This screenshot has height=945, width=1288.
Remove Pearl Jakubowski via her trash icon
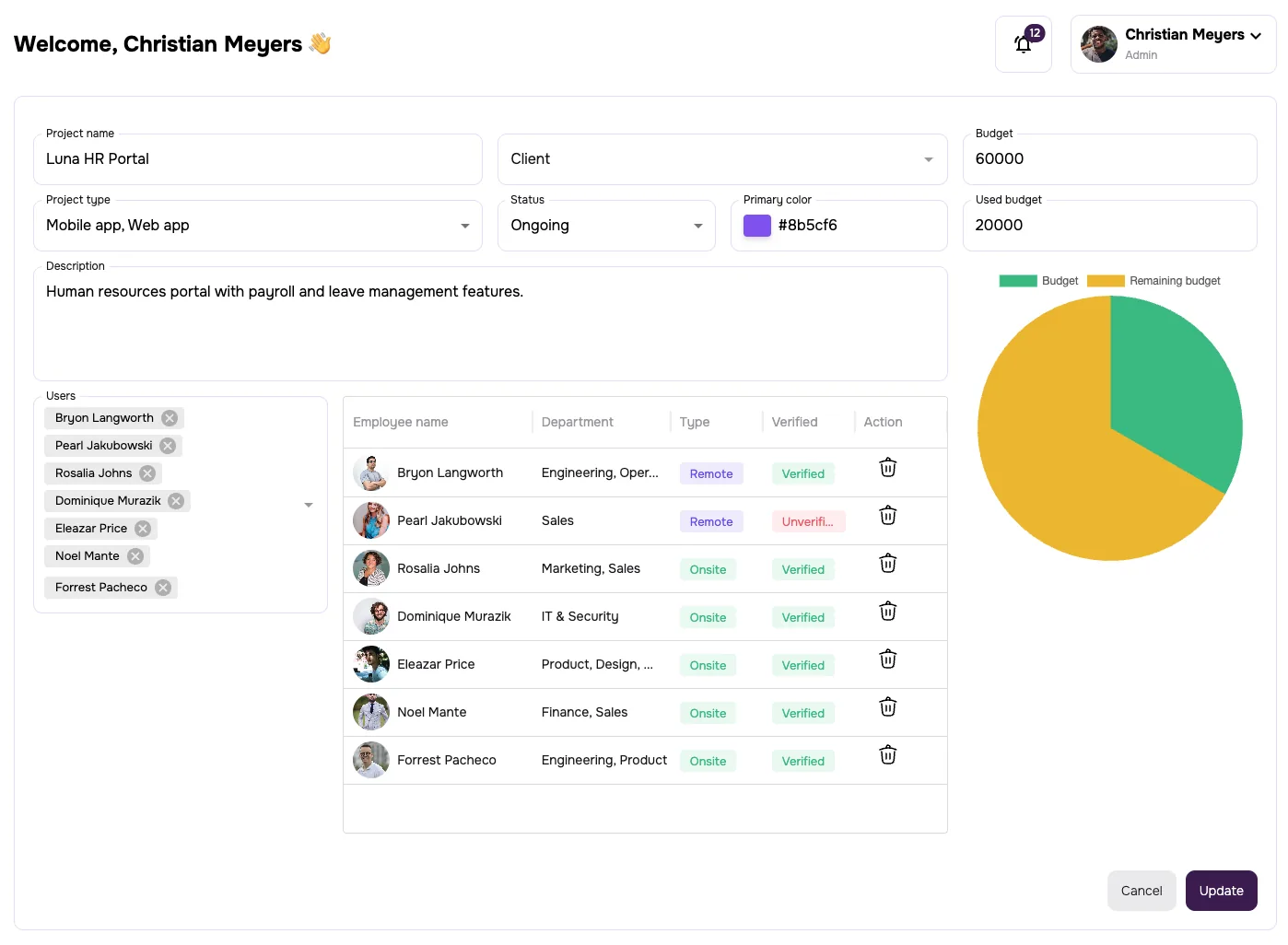[x=887, y=515]
